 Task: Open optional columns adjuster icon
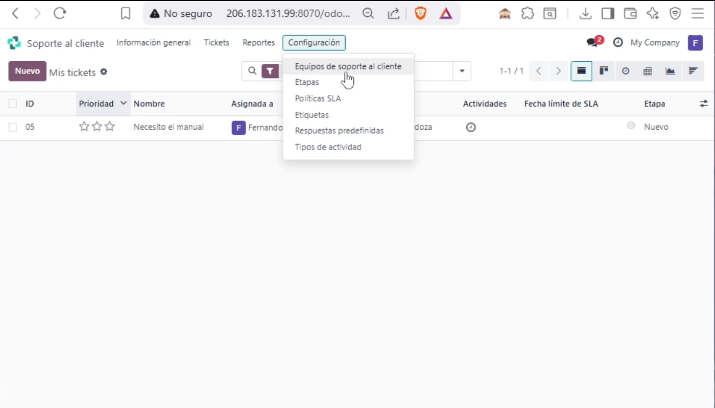pyautogui.click(x=704, y=104)
